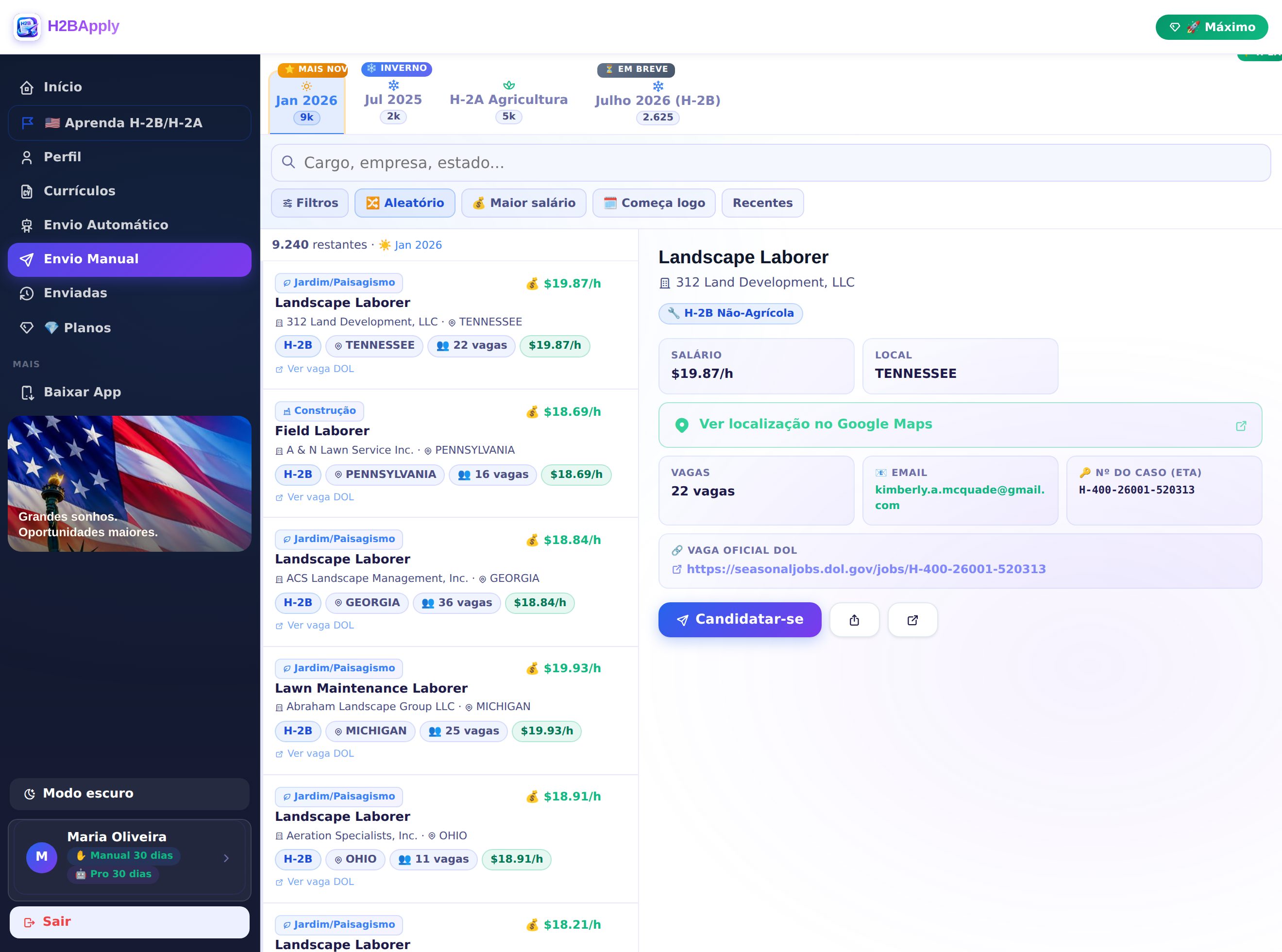The height and width of the screenshot is (952, 1282).
Task: Open Enviadas history
Action: coord(129,293)
